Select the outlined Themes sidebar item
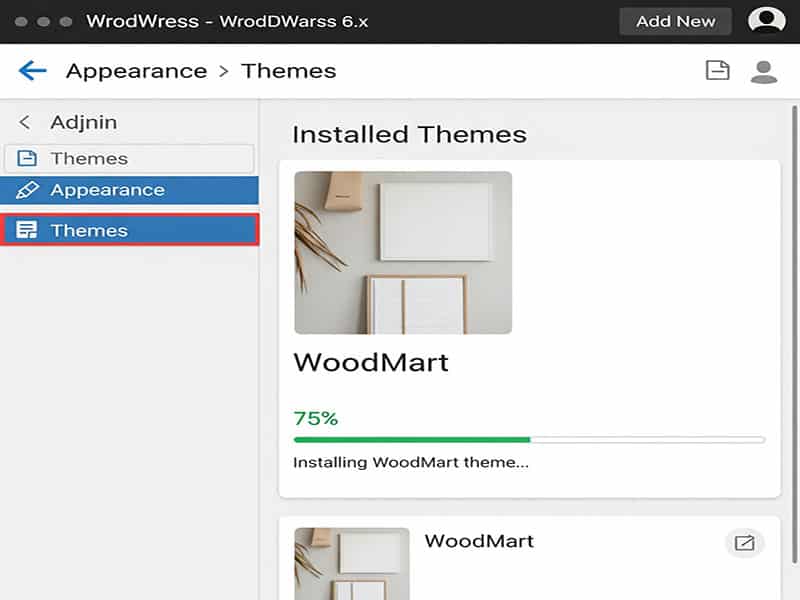This screenshot has height=600, width=800. coord(129,159)
